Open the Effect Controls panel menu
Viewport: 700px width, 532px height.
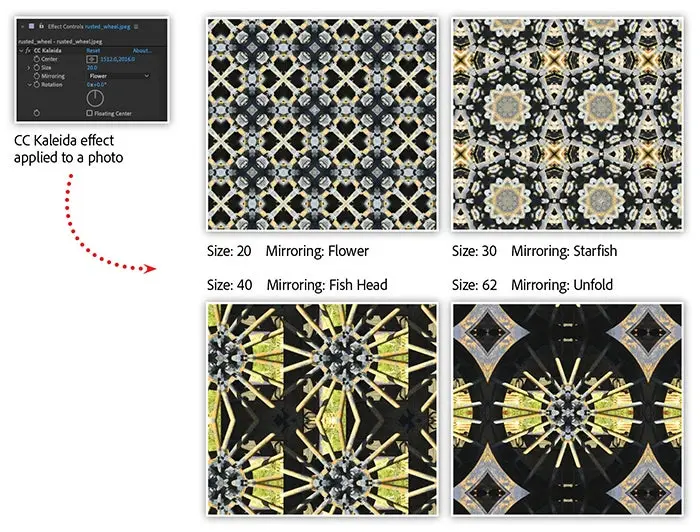click(136, 26)
